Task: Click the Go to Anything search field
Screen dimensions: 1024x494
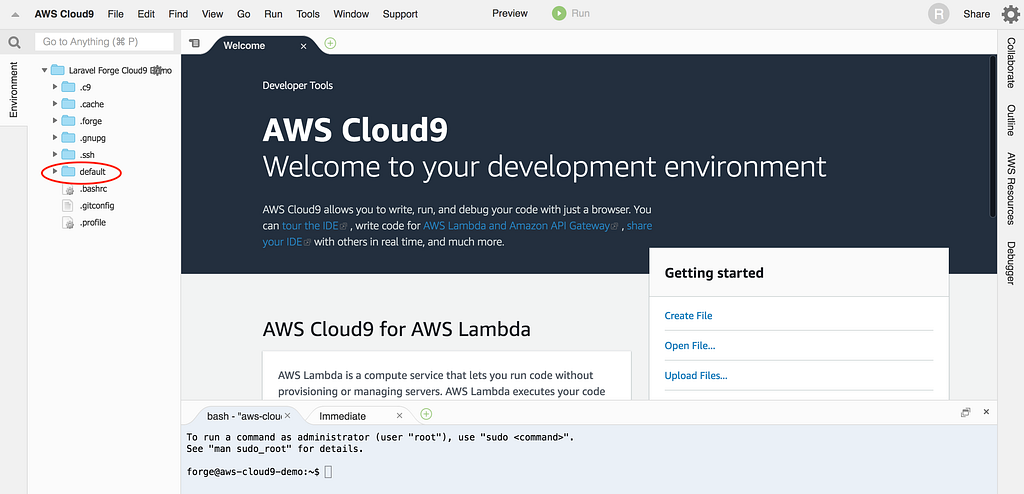Action: (x=104, y=42)
